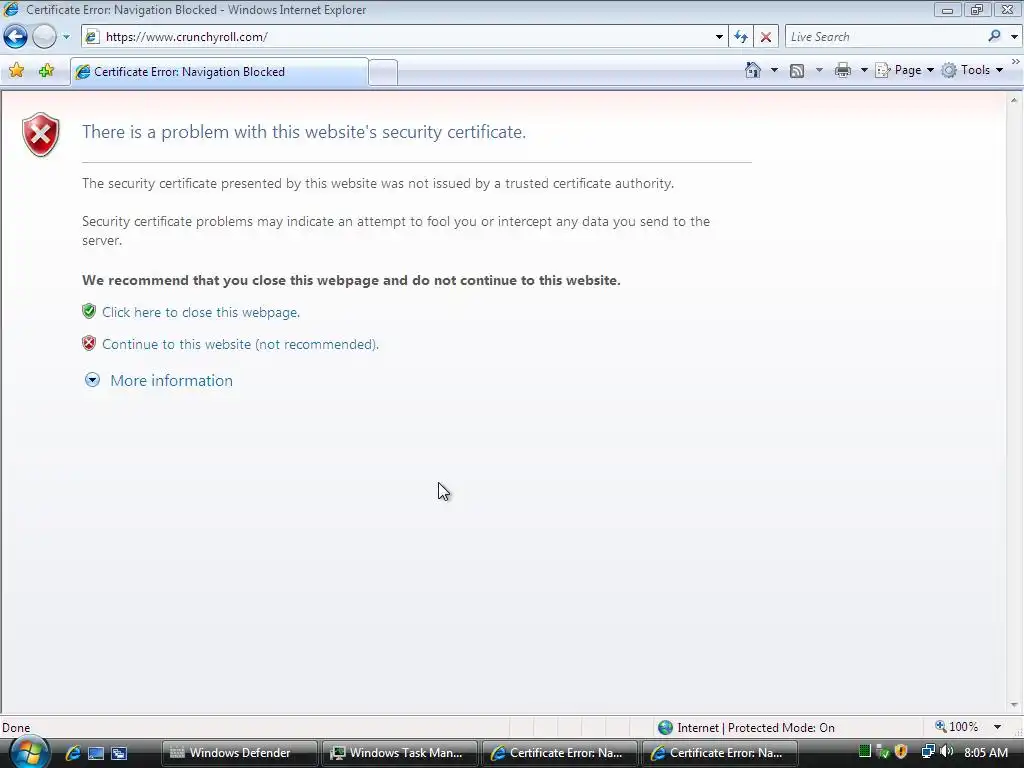The image size is (1024, 768).
Task: Select the Certificate Error: Navigation Blocked tab
Action: click(x=219, y=72)
